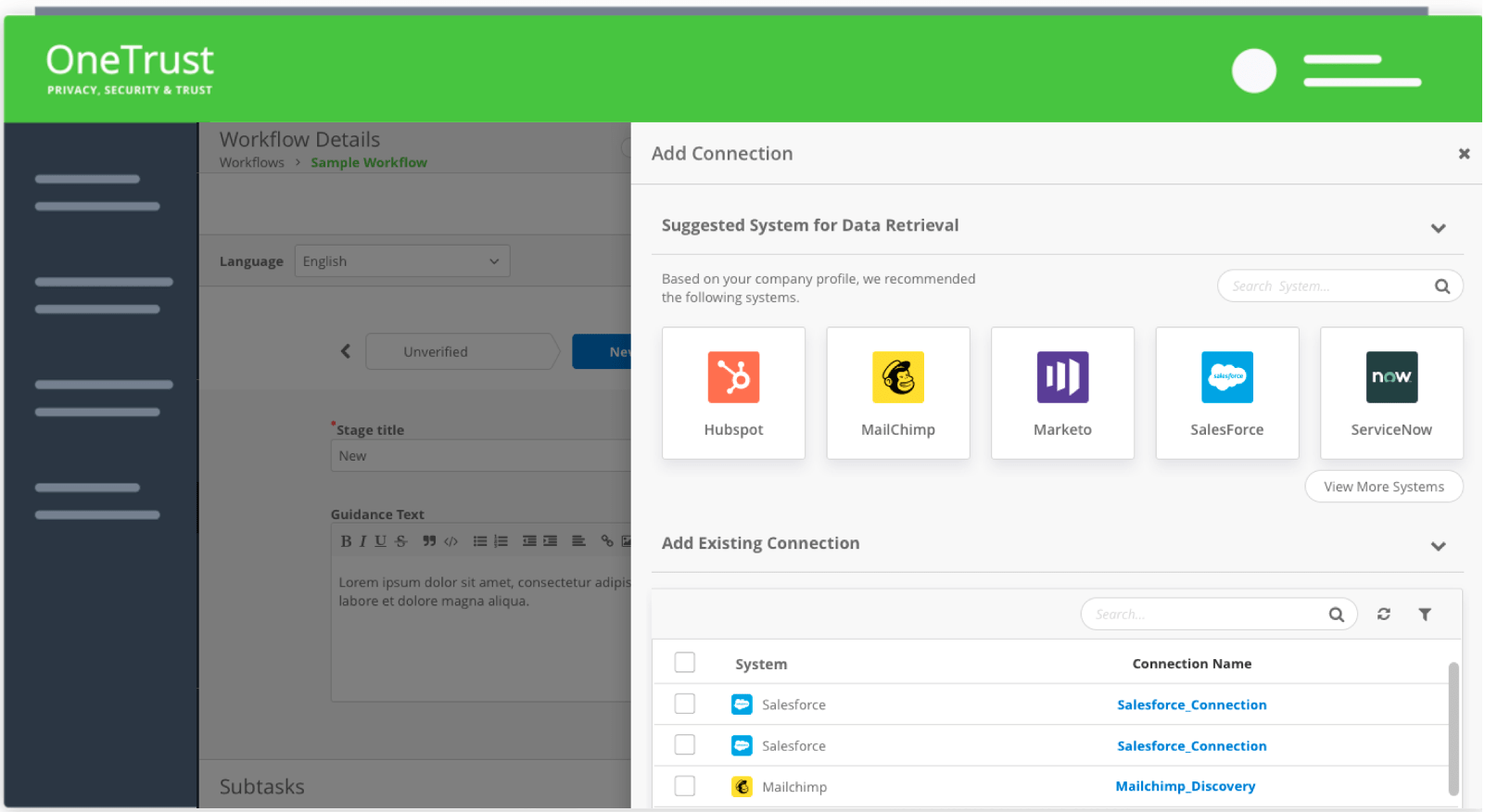
Task: Select the blue New workflow stage
Action: click(x=603, y=351)
